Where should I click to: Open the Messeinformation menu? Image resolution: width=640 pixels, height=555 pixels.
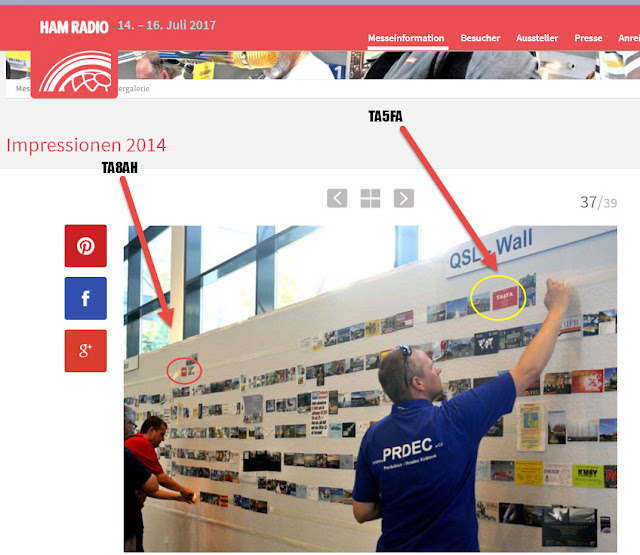point(406,38)
